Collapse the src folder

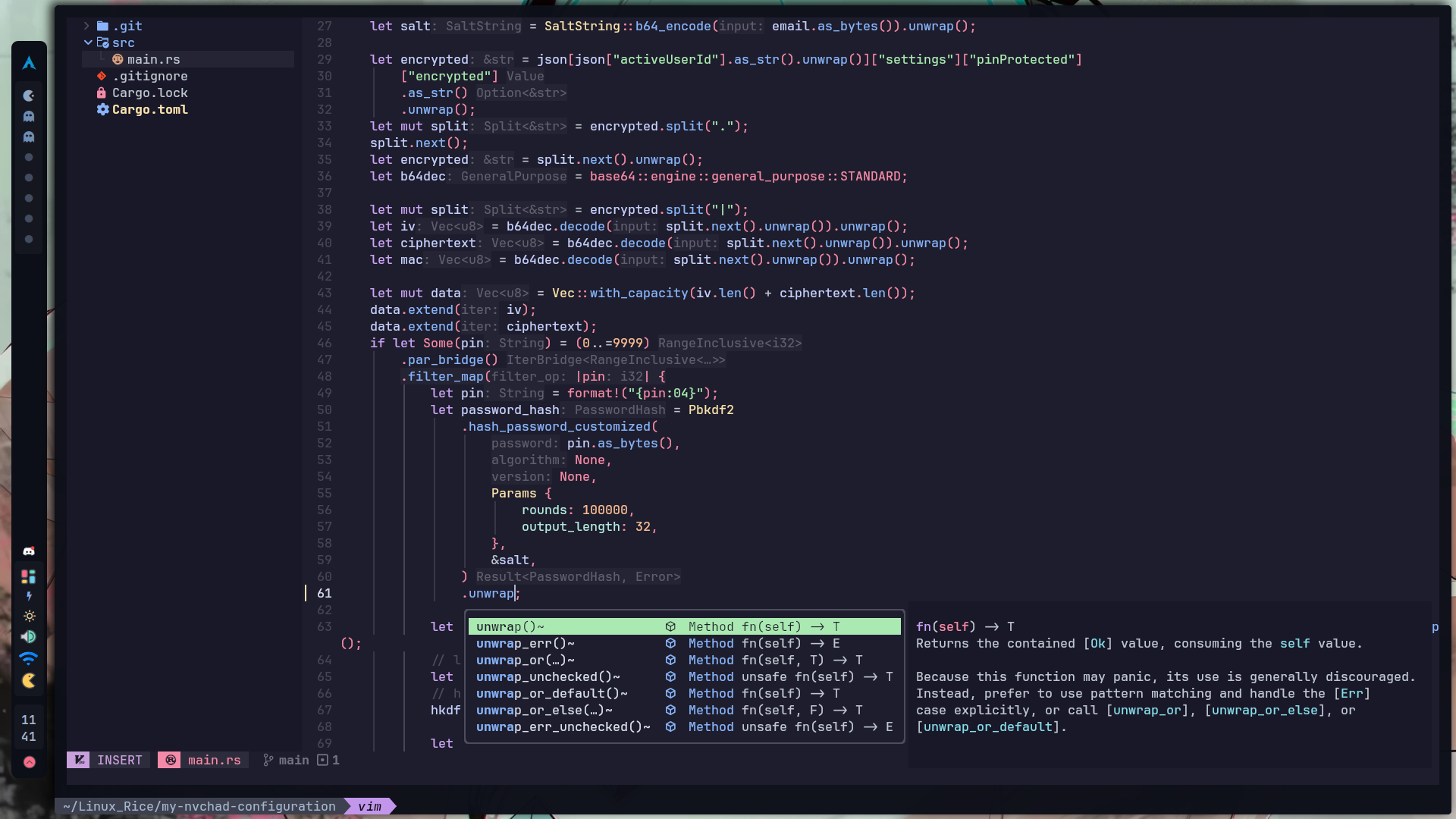[x=88, y=42]
